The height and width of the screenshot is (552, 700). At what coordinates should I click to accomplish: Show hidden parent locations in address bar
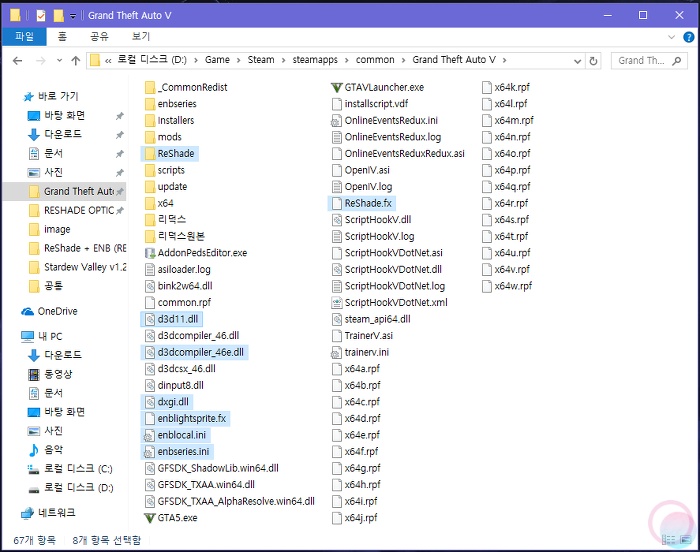coord(108,60)
